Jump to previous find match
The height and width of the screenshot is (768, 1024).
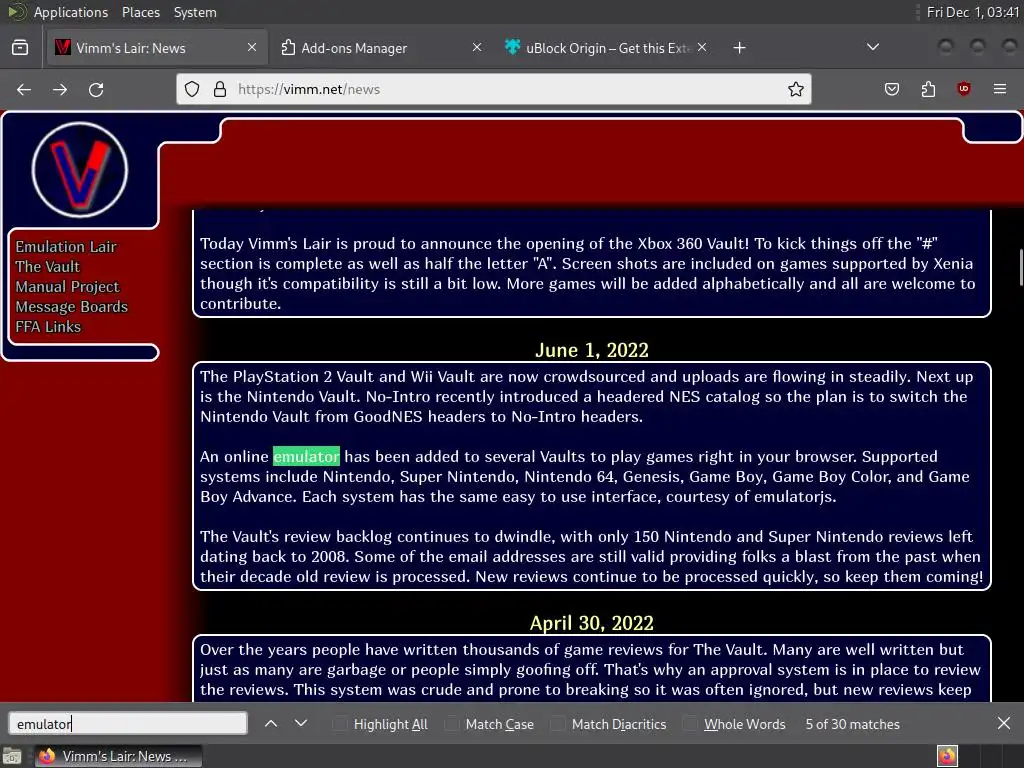[271, 724]
